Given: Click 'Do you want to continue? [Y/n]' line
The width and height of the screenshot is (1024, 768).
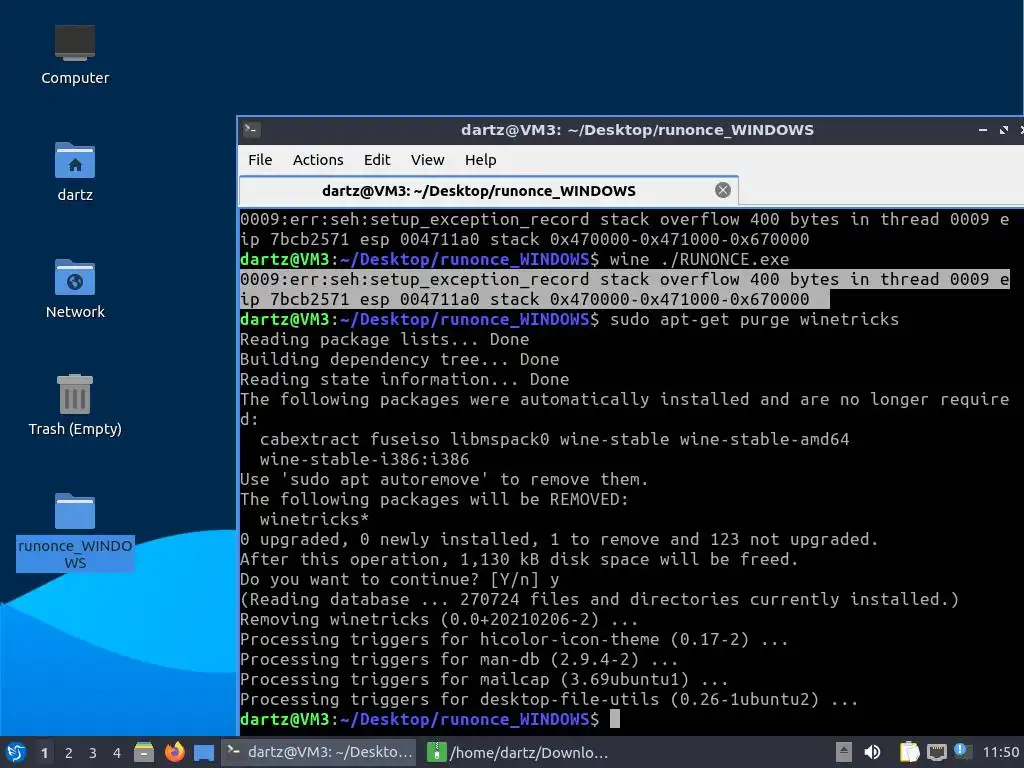Looking at the screenshot, I should 400,579.
